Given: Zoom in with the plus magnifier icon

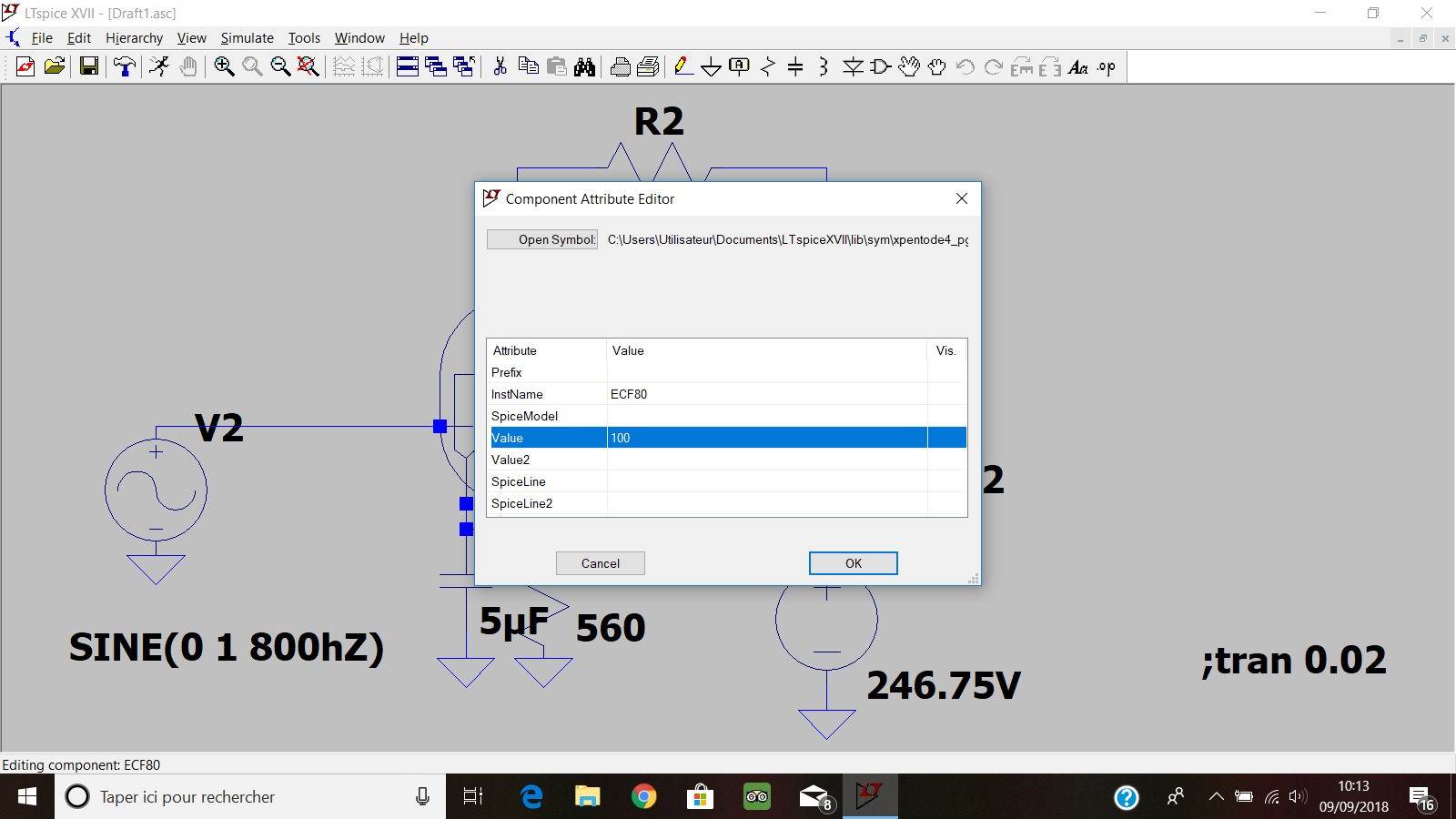Looking at the screenshot, I should click(x=224, y=66).
